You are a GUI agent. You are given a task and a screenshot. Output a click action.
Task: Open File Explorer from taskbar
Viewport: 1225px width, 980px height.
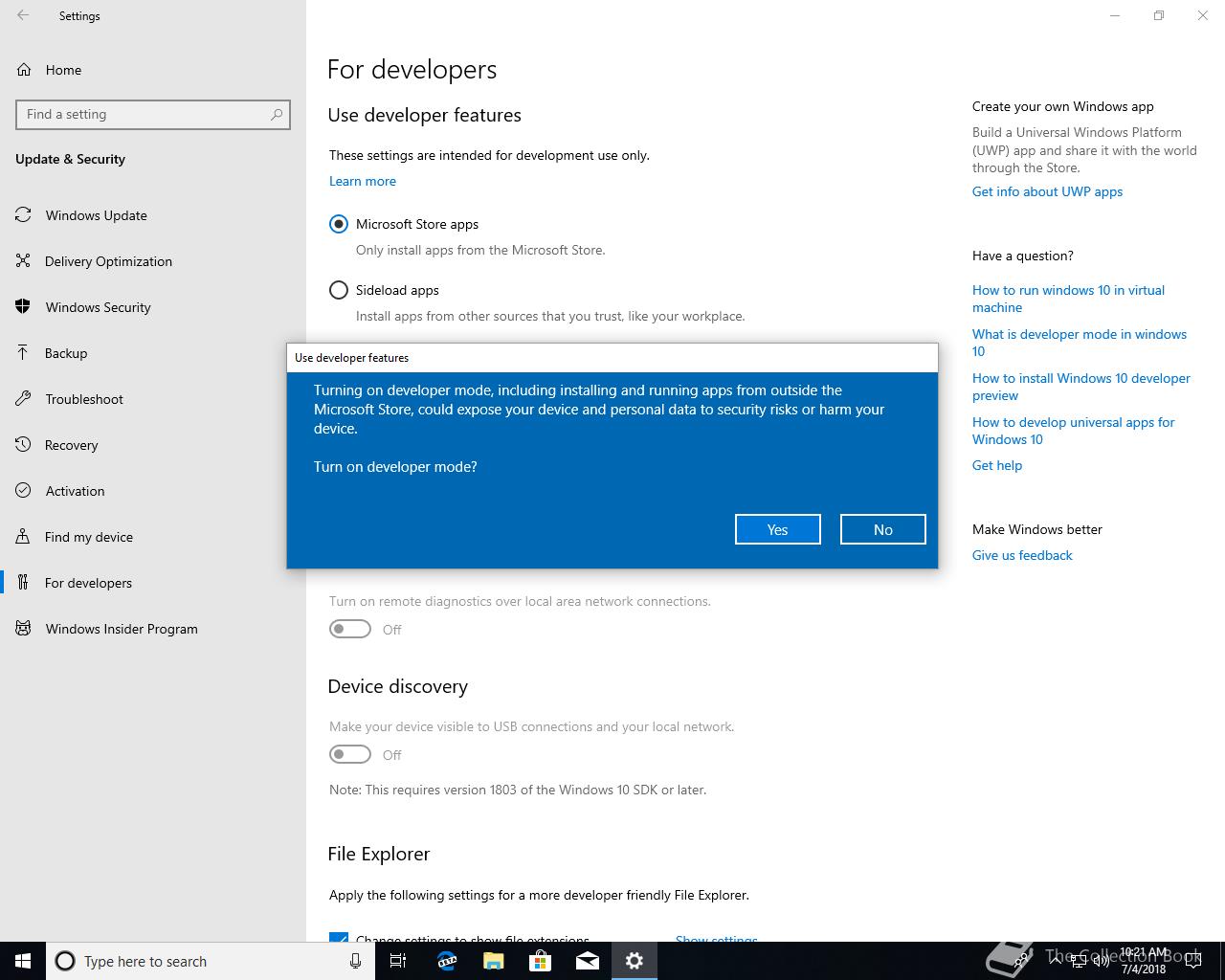493,961
